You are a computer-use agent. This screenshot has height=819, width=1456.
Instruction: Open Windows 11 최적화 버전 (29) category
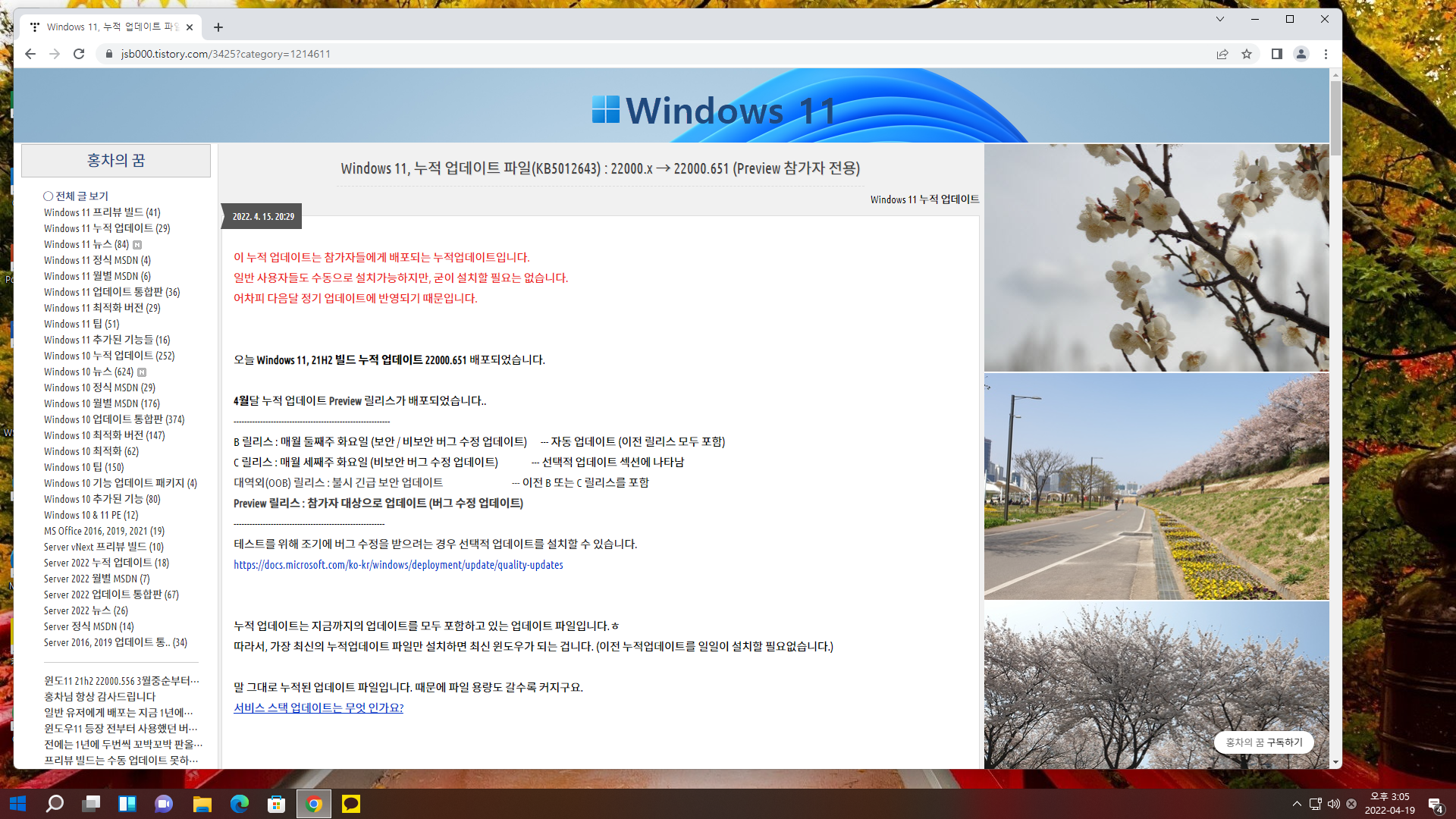102,308
